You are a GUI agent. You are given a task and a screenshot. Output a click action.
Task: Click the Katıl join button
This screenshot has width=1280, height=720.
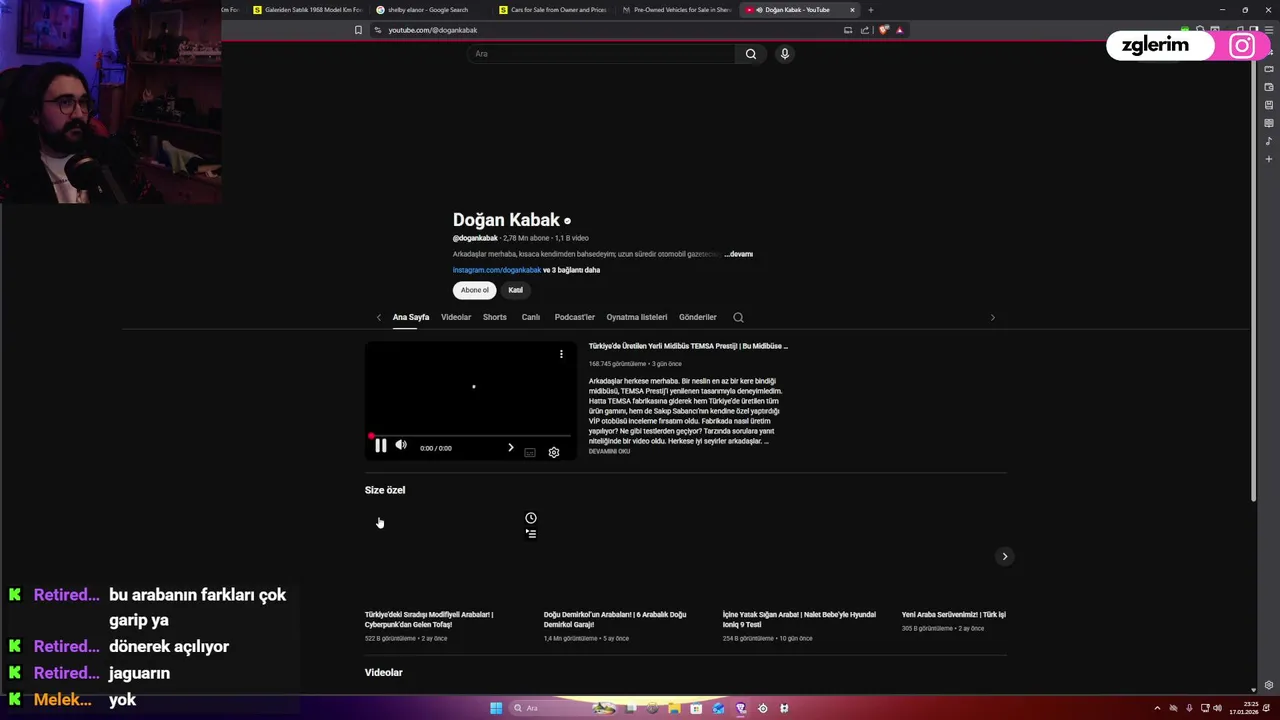click(x=515, y=290)
